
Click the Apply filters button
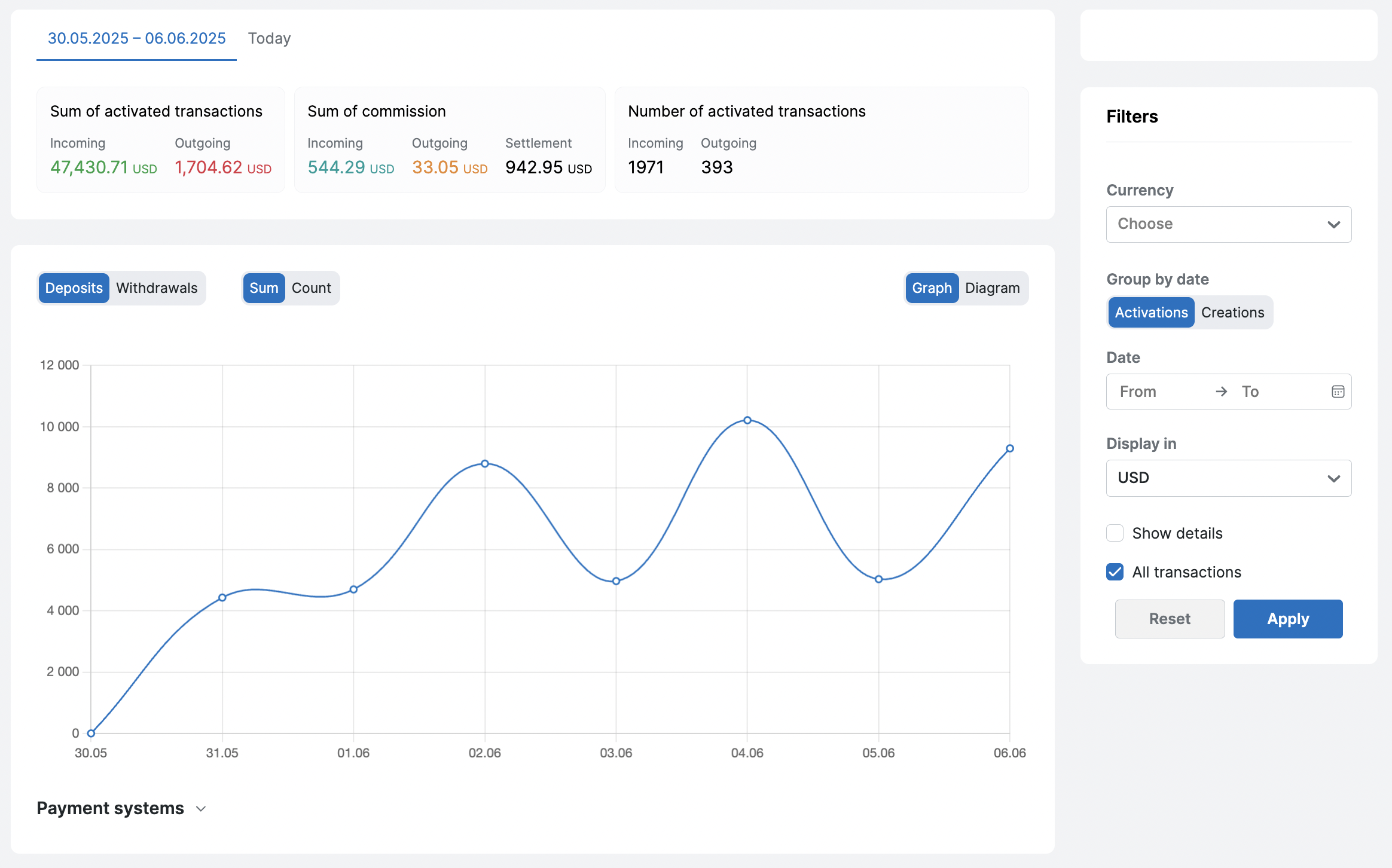tap(1287, 619)
